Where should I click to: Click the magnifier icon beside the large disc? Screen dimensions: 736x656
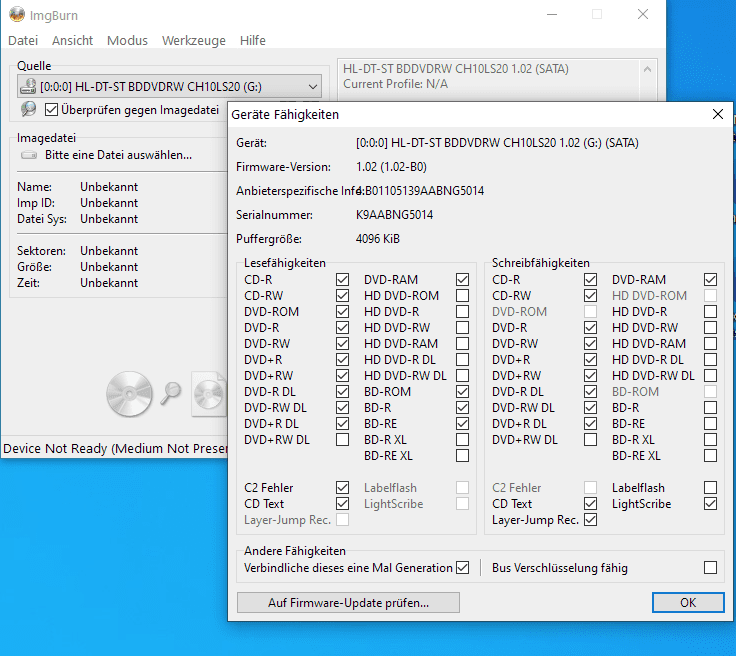171,393
